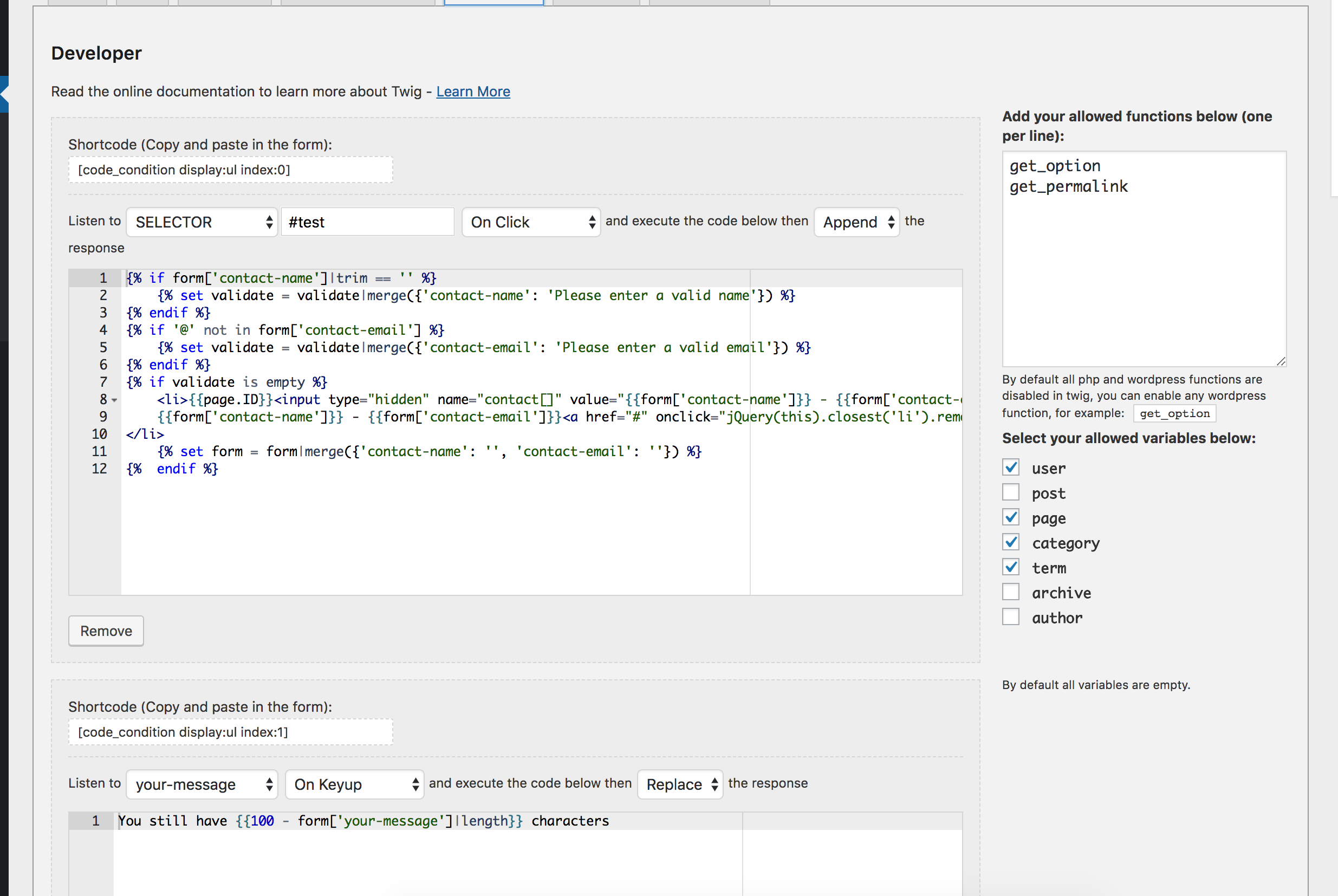The height and width of the screenshot is (896, 1338).
Task: Open the "your-message" listener dropdown
Action: point(201,784)
